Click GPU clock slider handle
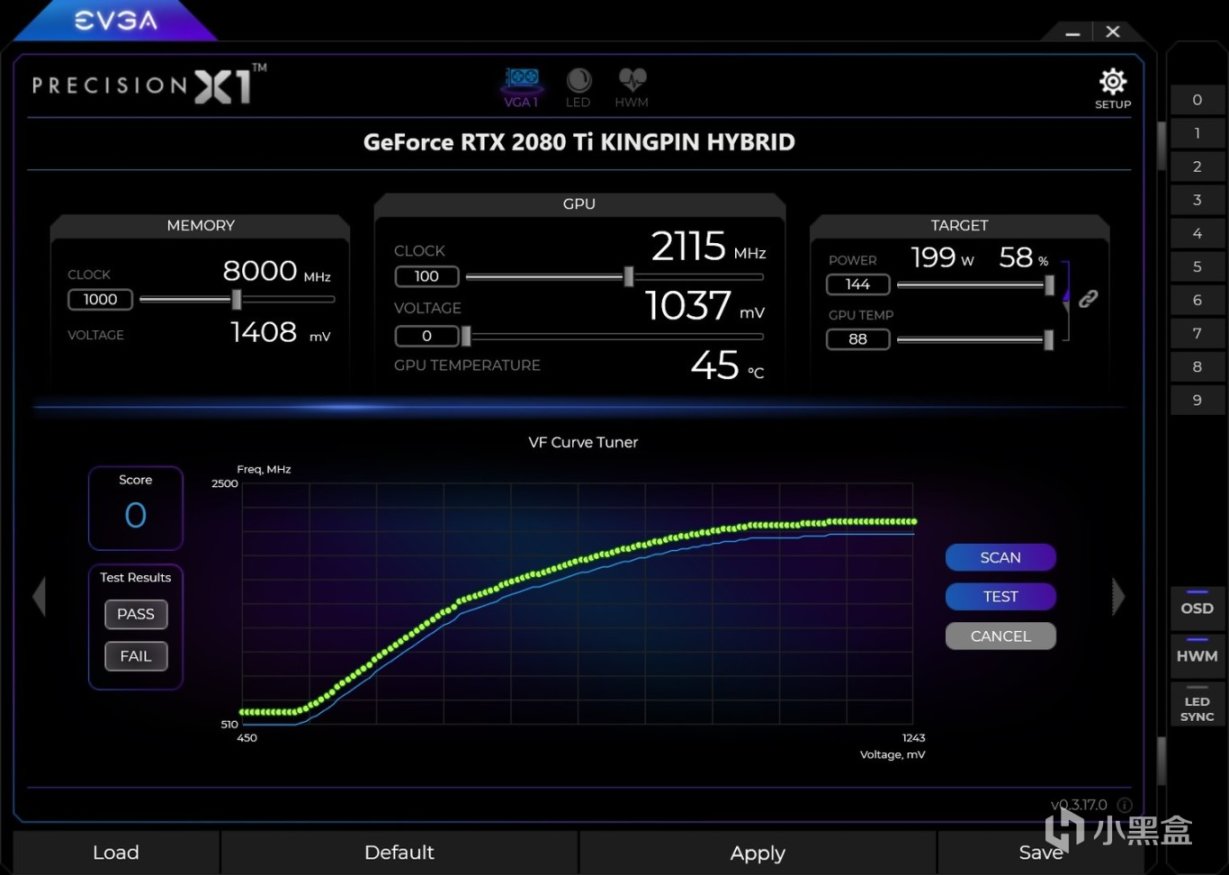This screenshot has width=1229, height=875. pyautogui.click(x=628, y=276)
